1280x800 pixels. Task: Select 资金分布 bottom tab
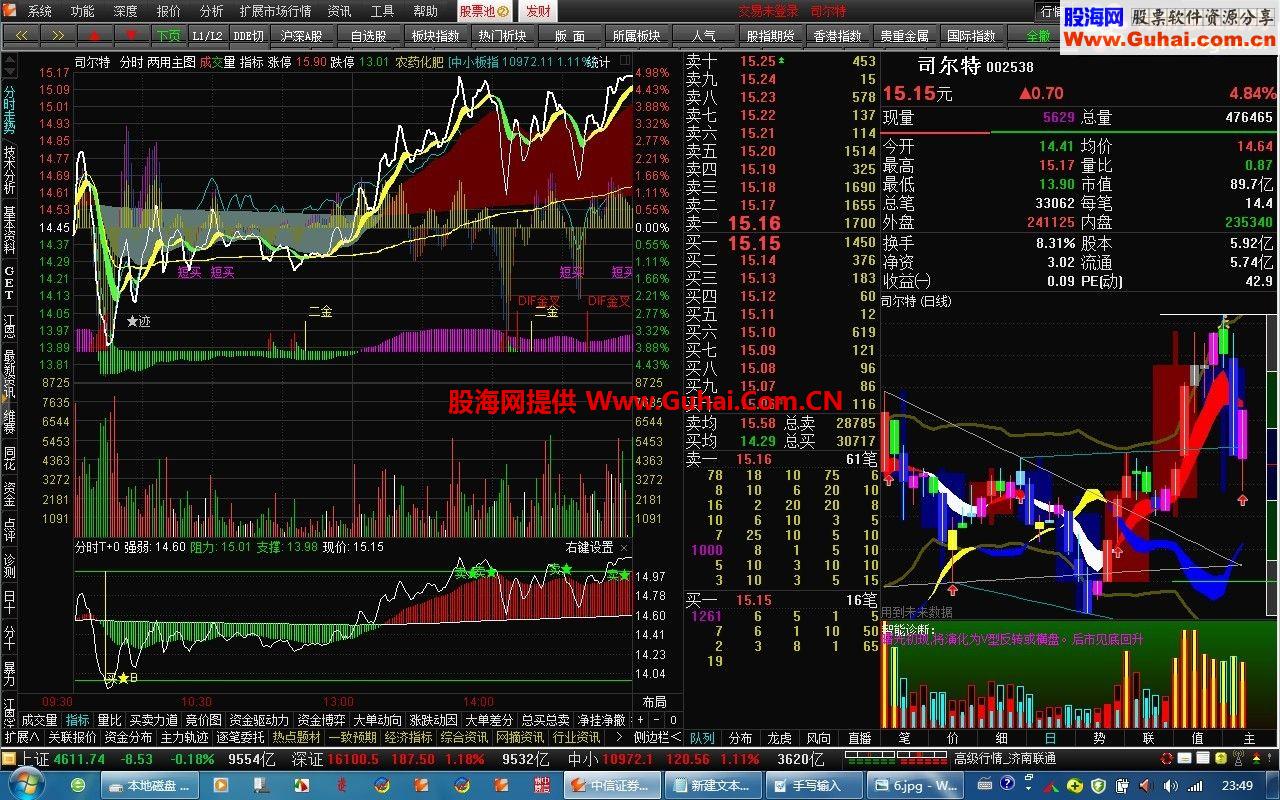click(x=128, y=738)
